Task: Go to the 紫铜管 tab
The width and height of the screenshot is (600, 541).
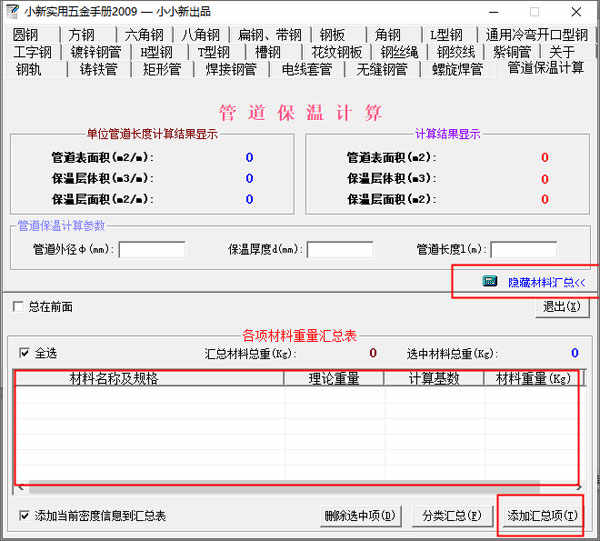Action: [x=512, y=52]
